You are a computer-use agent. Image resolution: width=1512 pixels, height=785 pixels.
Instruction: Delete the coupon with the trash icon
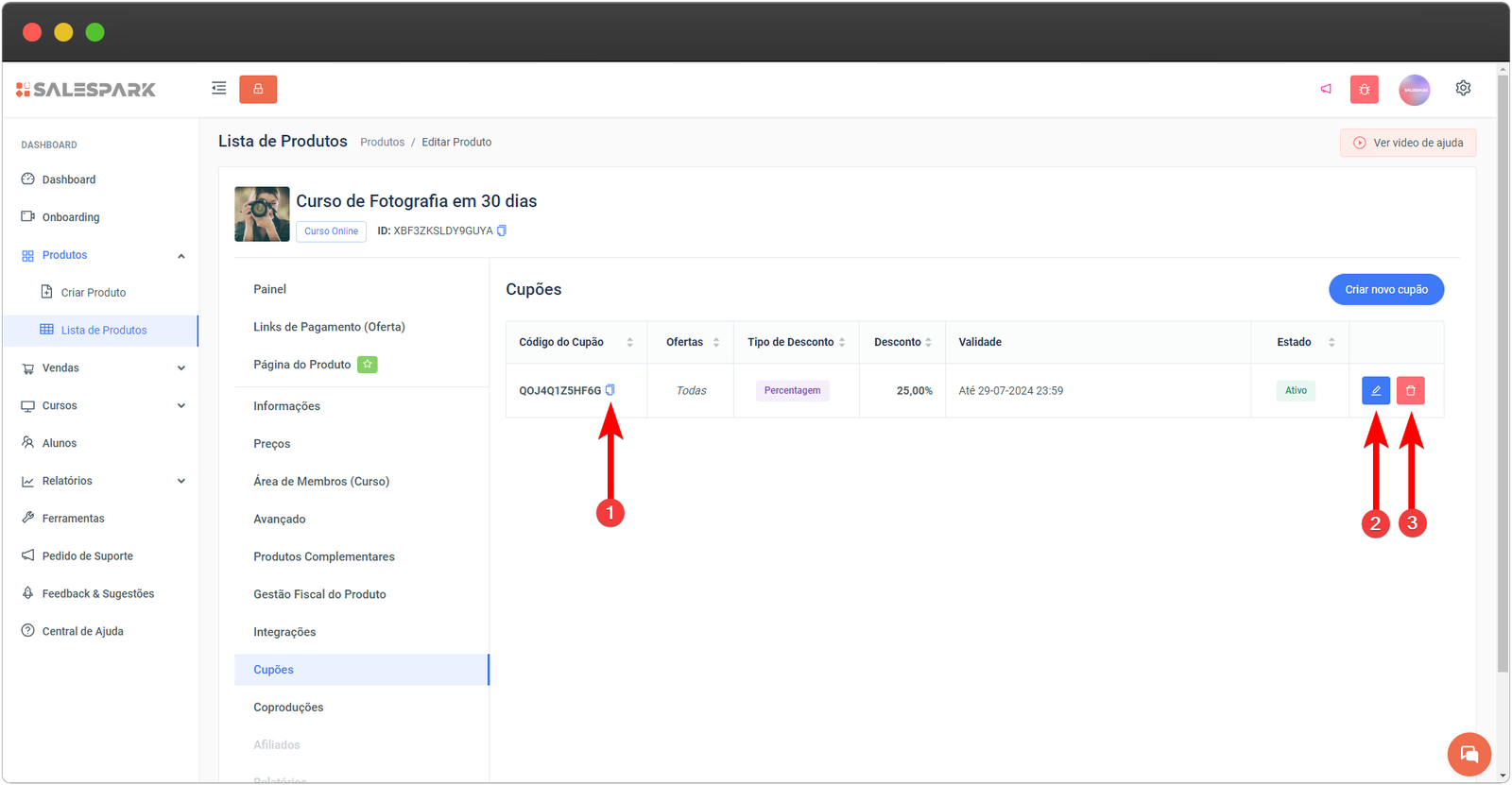[1410, 390]
